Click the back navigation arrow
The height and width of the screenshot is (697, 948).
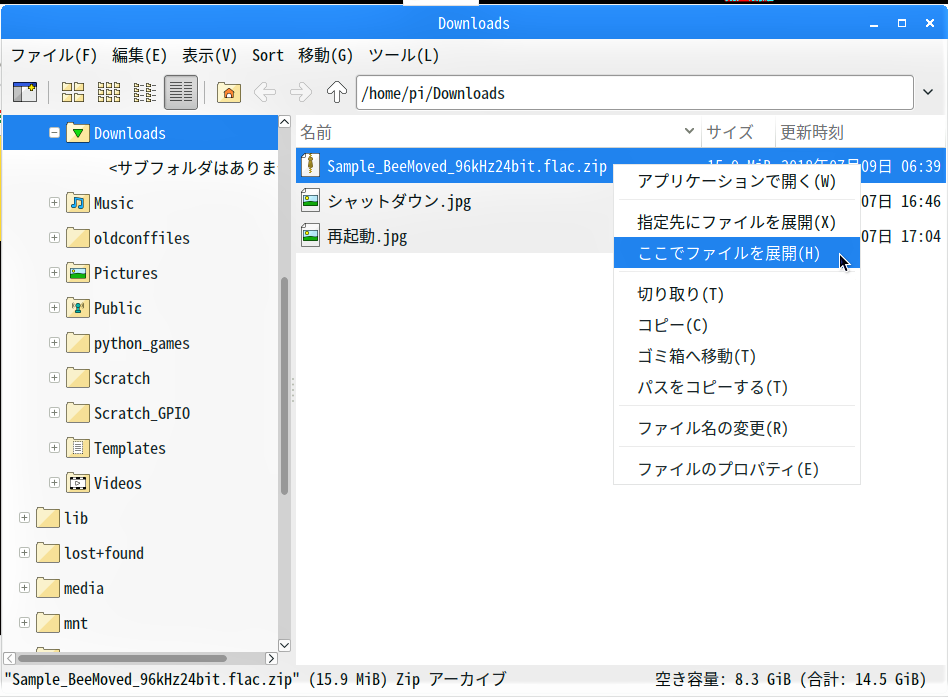[x=265, y=93]
